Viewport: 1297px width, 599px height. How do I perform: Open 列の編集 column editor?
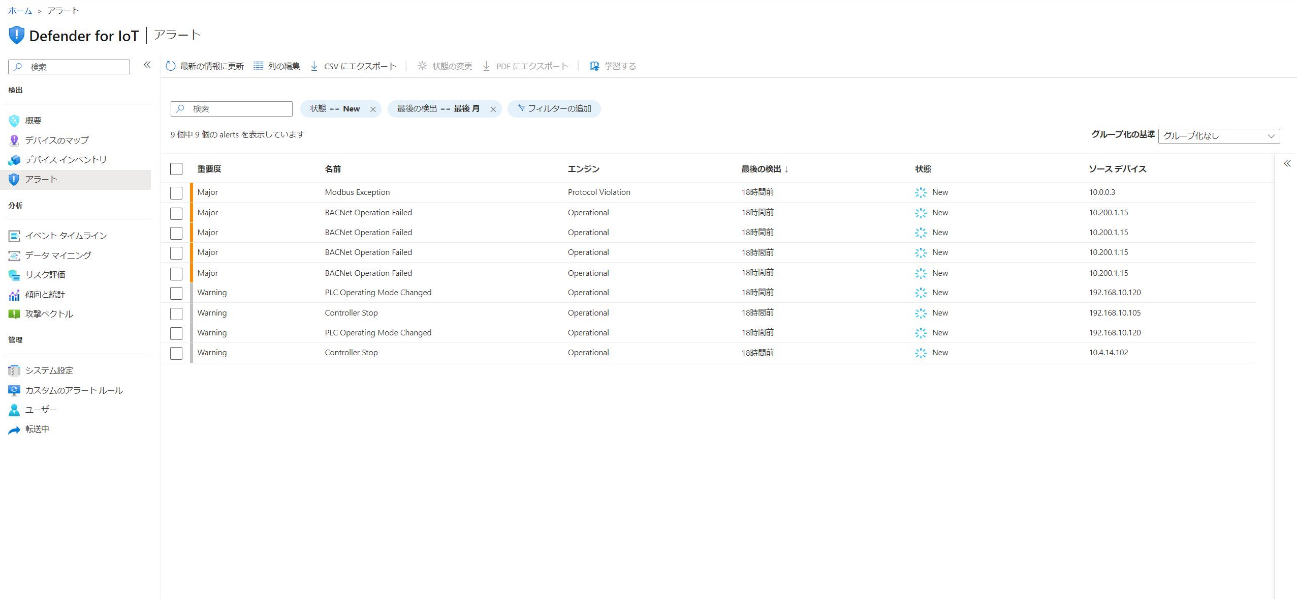[276, 66]
